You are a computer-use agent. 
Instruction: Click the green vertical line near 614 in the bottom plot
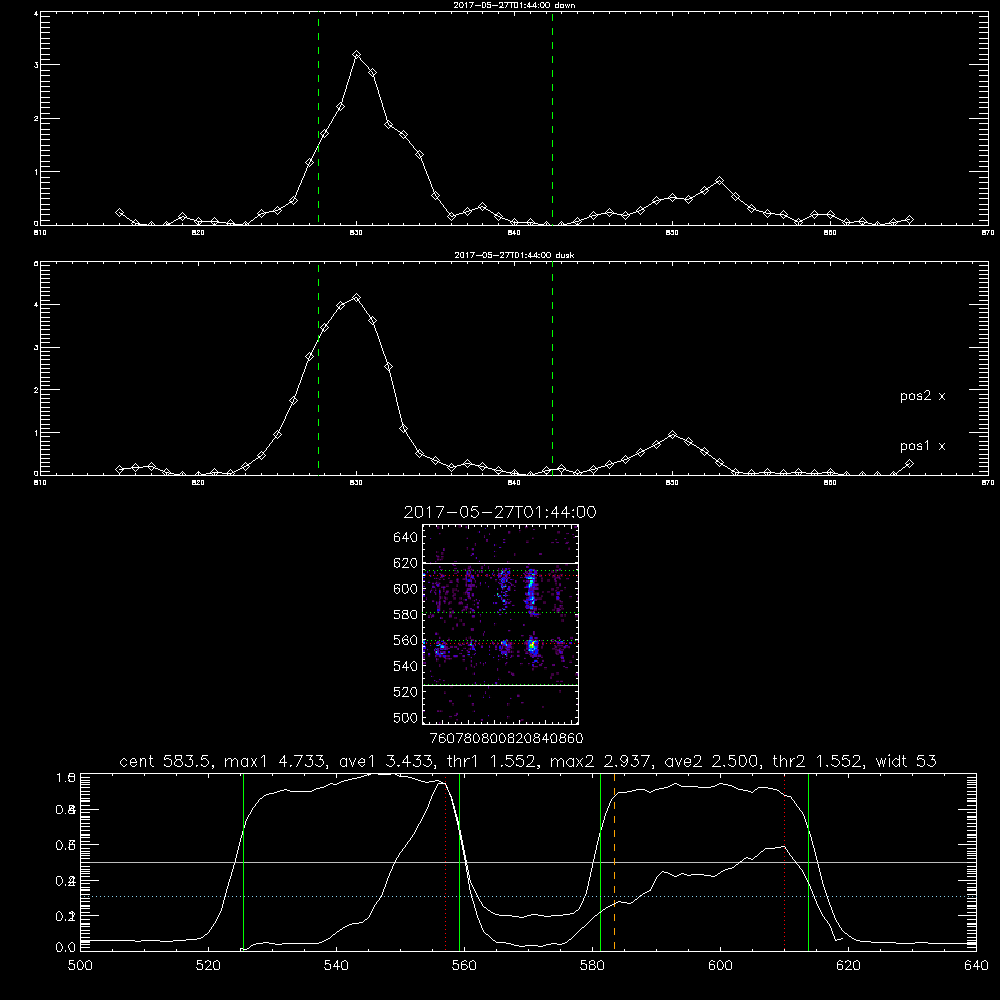[808, 862]
